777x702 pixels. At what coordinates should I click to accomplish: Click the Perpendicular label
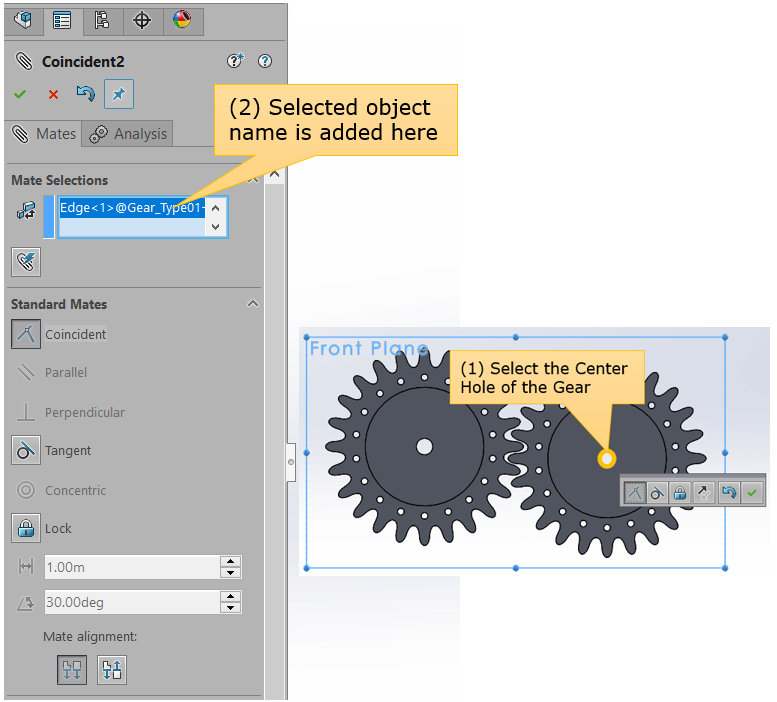tap(85, 412)
